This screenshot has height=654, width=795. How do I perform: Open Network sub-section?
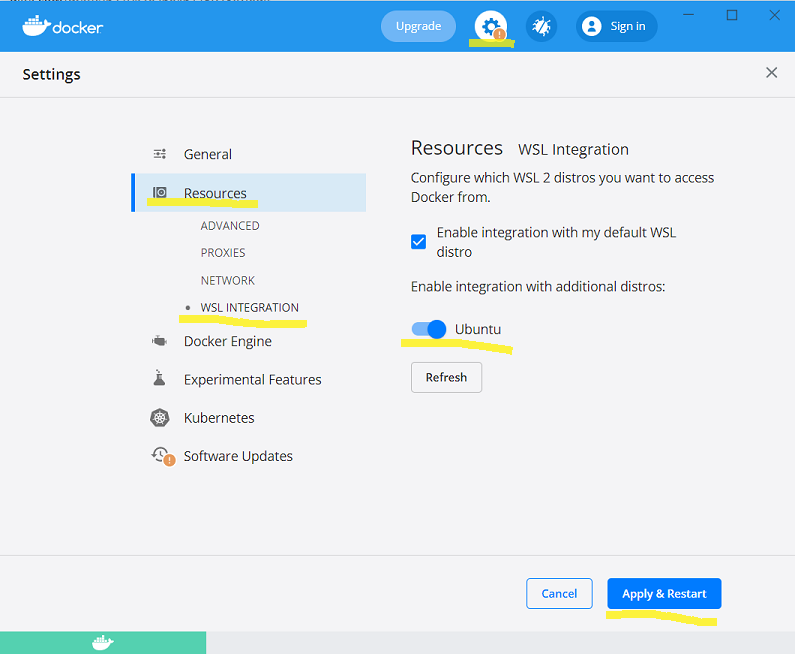pyautogui.click(x=228, y=280)
